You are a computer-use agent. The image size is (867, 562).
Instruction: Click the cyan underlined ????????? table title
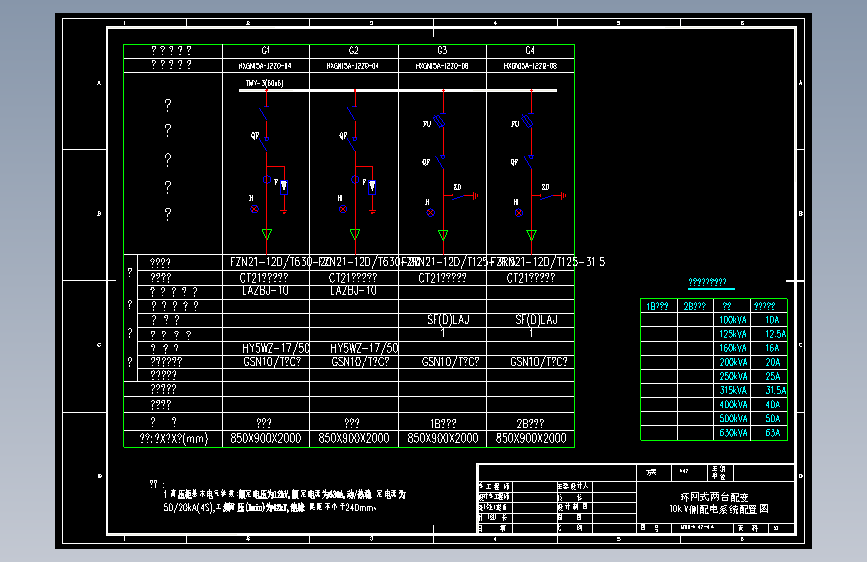[707, 282]
